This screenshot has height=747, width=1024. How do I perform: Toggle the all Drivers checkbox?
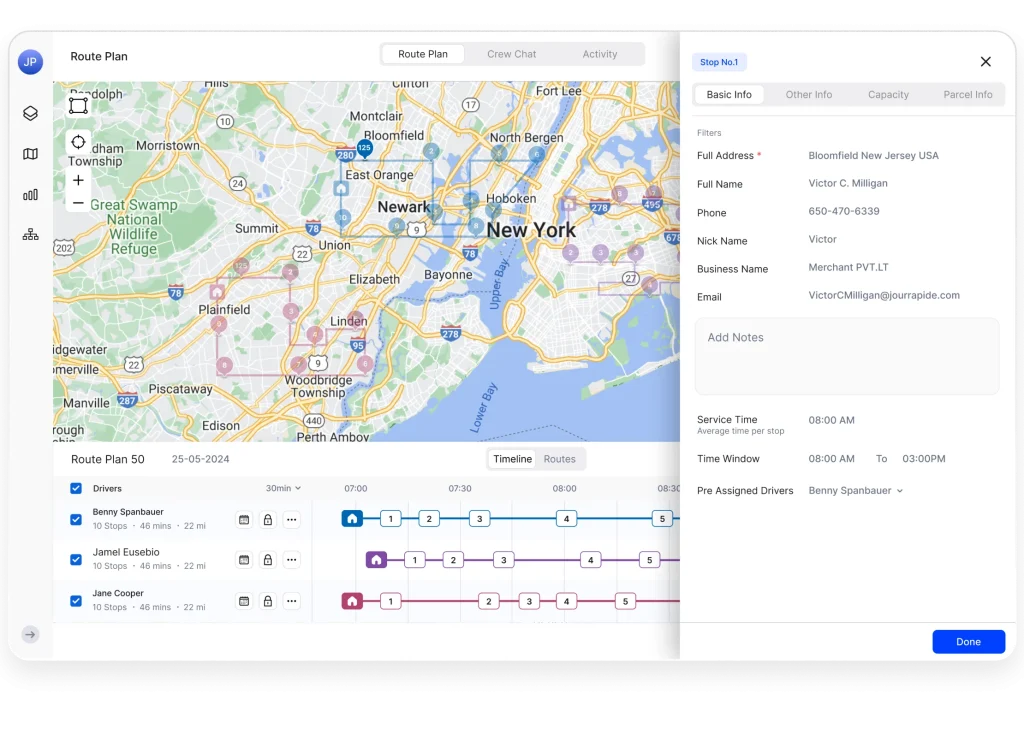pyautogui.click(x=76, y=488)
